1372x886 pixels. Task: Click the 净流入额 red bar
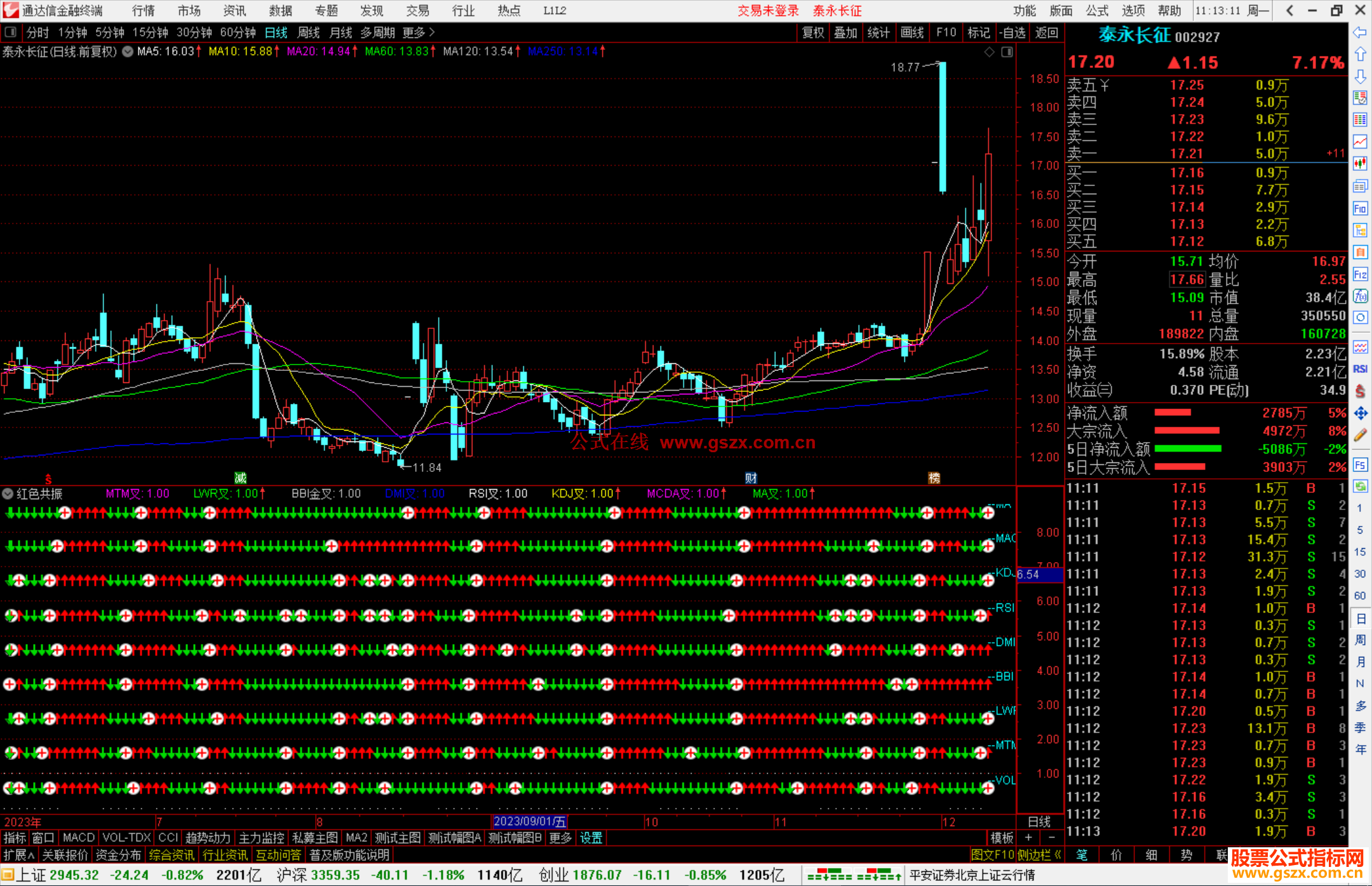tap(1173, 413)
